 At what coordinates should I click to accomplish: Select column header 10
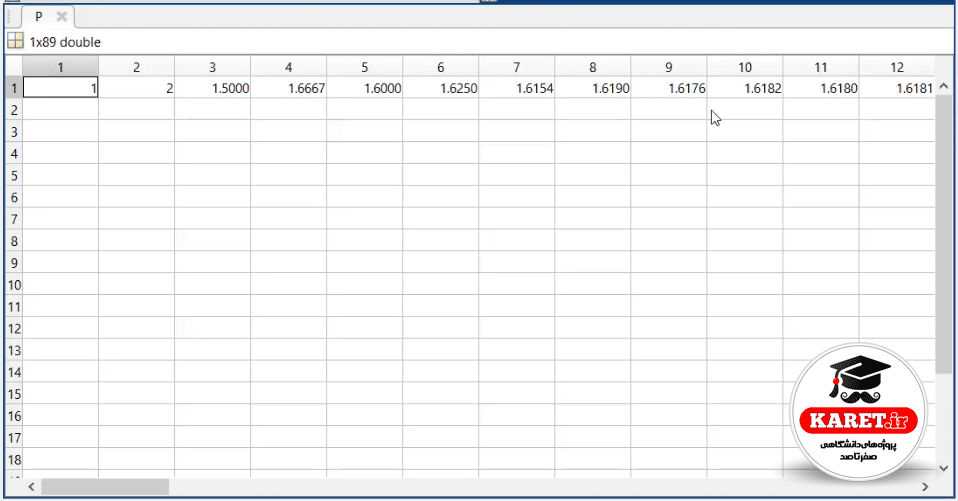[x=745, y=67]
